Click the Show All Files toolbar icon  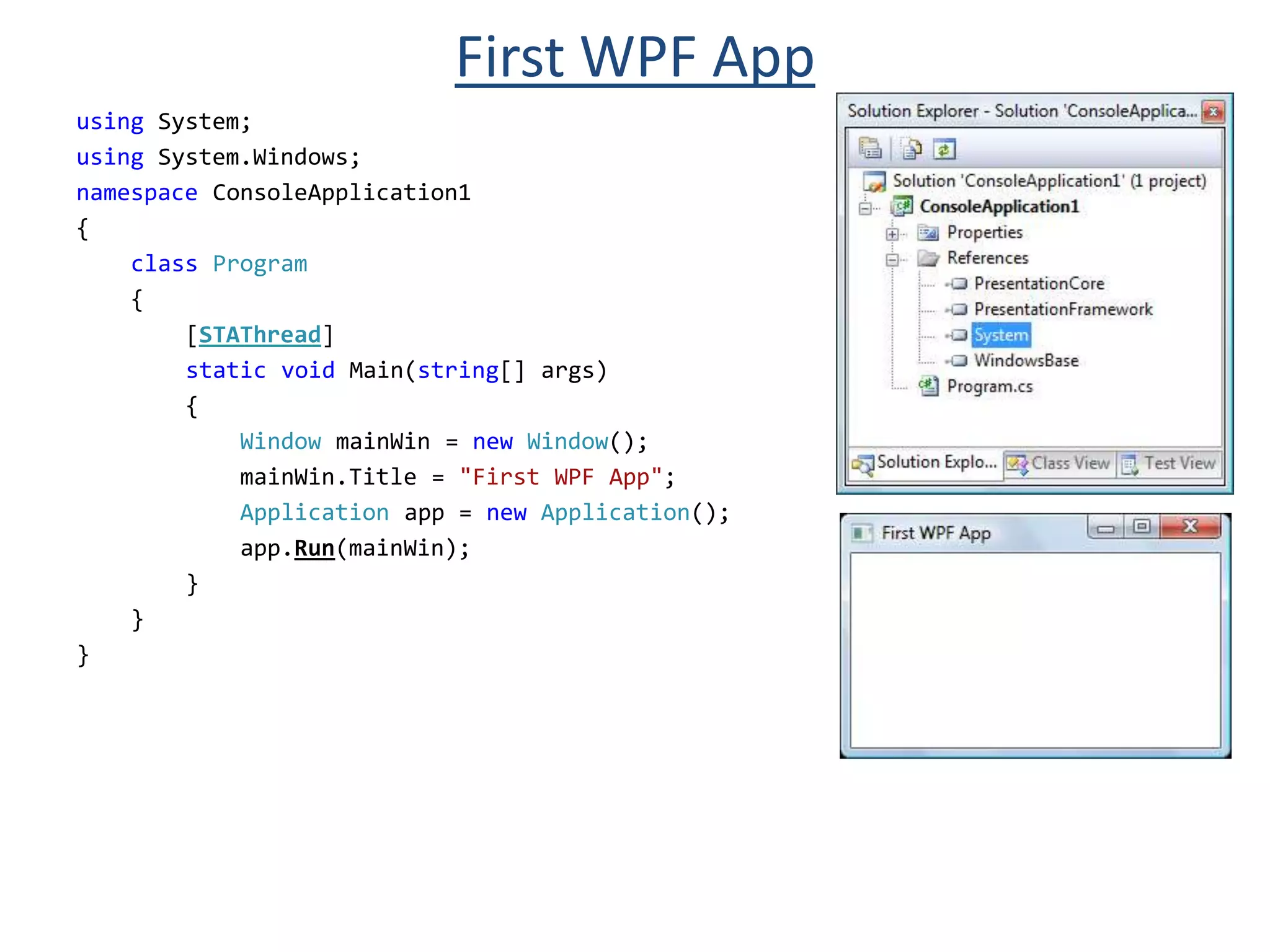(912, 149)
